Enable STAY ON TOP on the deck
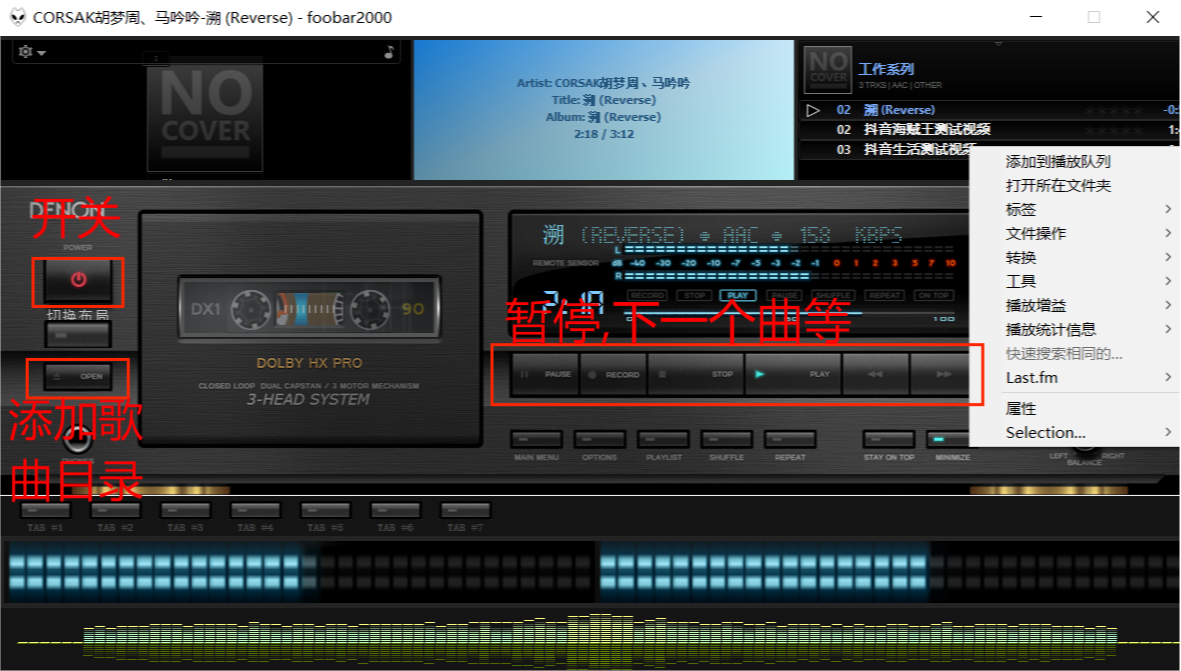 pyautogui.click(x=889, y=439)
